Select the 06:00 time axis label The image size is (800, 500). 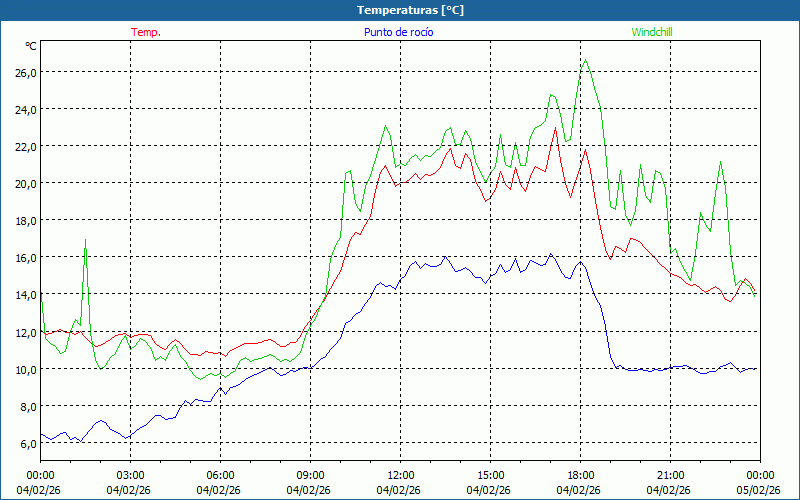click(220, 475)
